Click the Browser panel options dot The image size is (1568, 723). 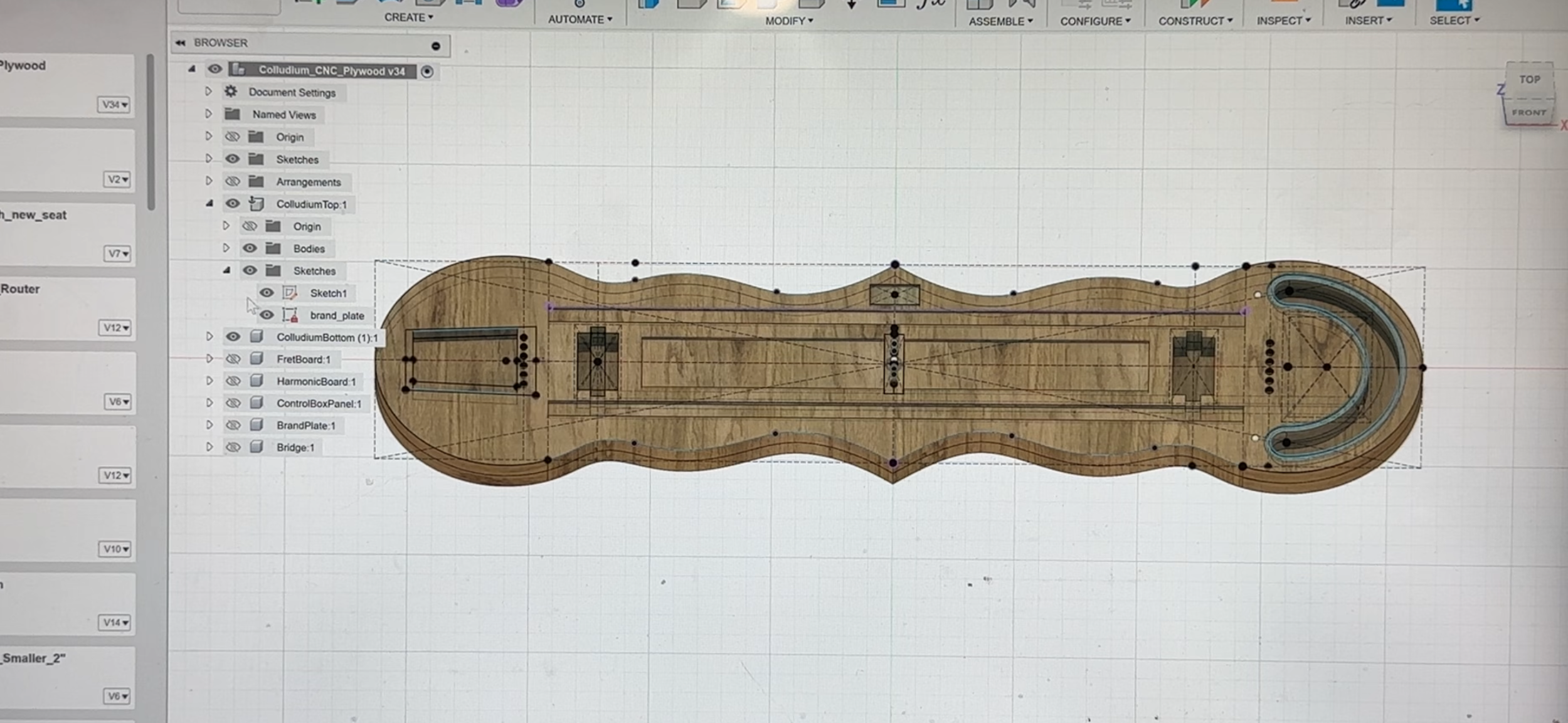point(436,46)
